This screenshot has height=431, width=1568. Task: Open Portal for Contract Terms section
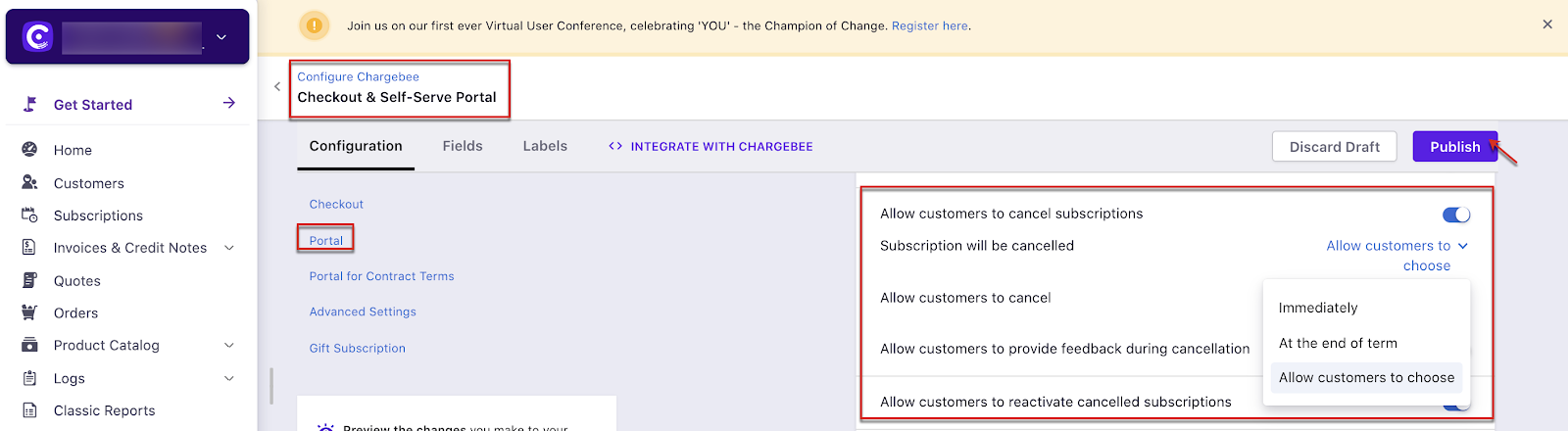click(381, 276)
